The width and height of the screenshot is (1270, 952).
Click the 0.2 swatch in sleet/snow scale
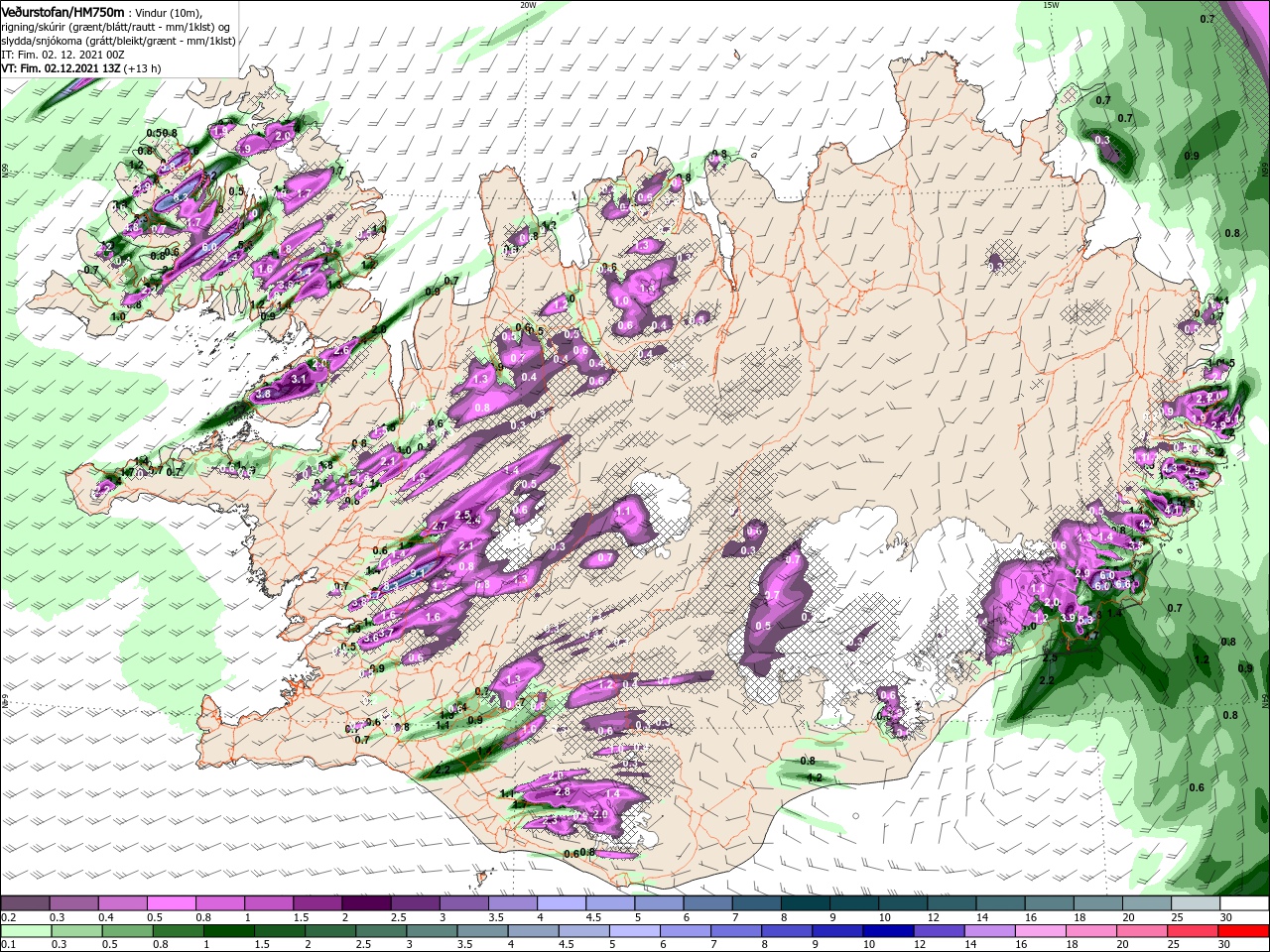pos(25,903)
